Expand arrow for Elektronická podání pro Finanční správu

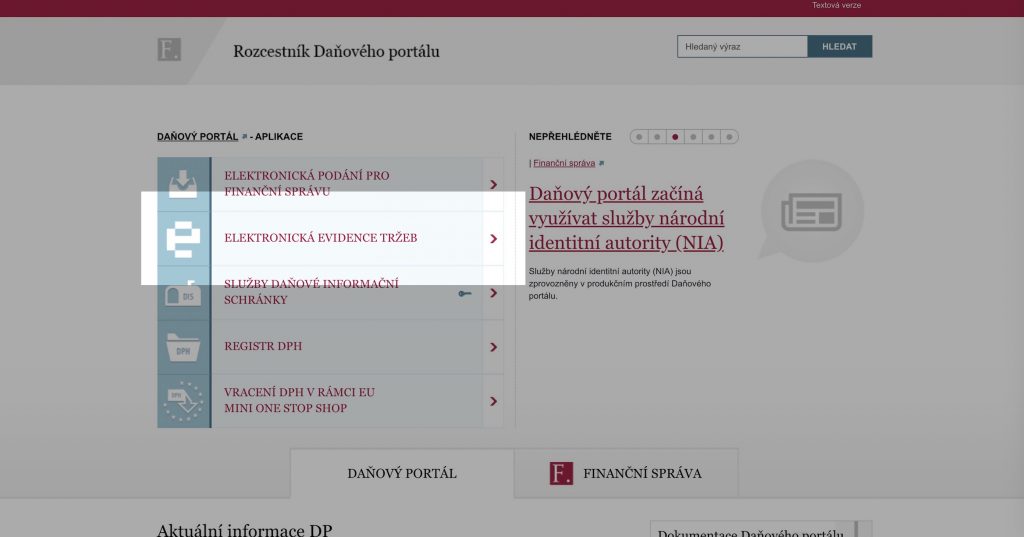[x=494, y=184]
